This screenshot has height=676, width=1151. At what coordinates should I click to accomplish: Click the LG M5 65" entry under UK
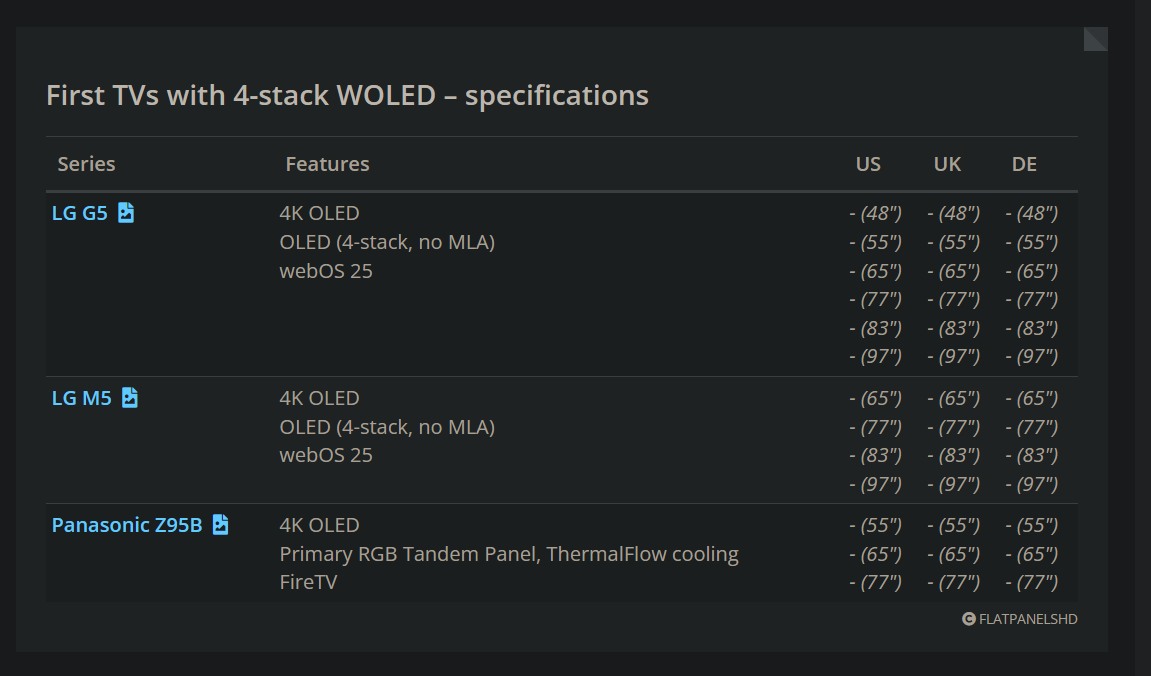coord(953,398)
